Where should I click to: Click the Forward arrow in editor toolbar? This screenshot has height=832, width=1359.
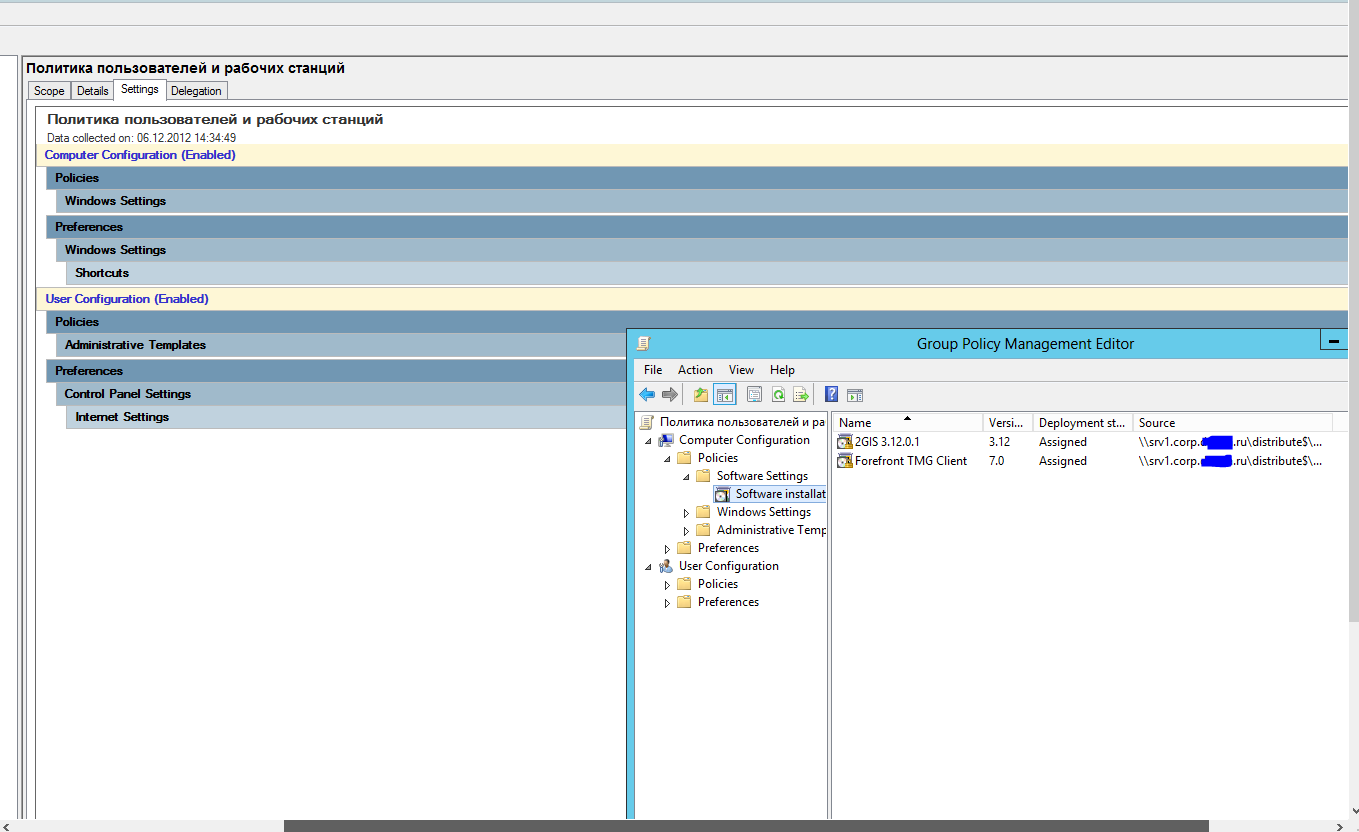[x=670, y=395]
